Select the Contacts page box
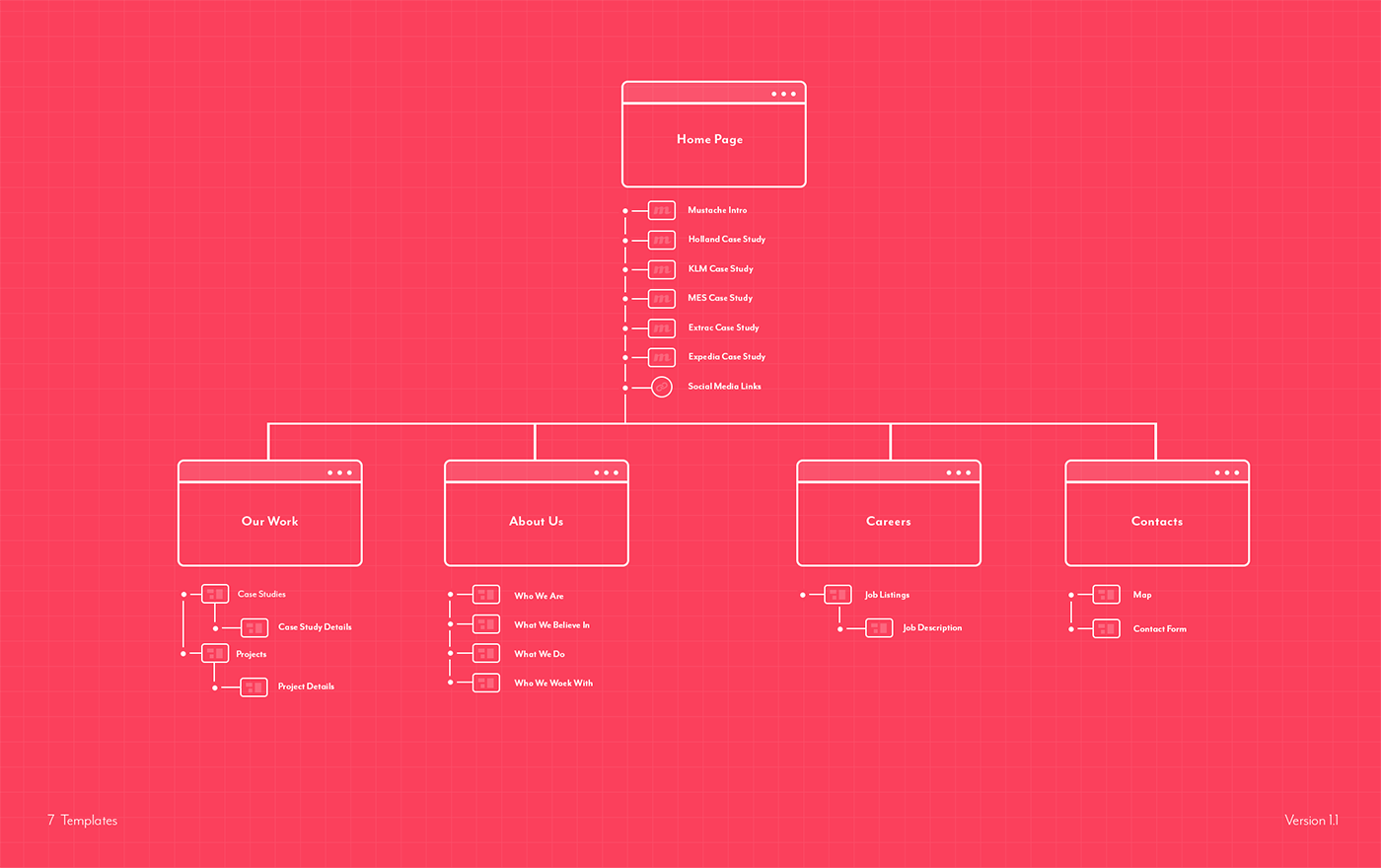This screenshot has width=1381, height=868. pos(1157,513)
